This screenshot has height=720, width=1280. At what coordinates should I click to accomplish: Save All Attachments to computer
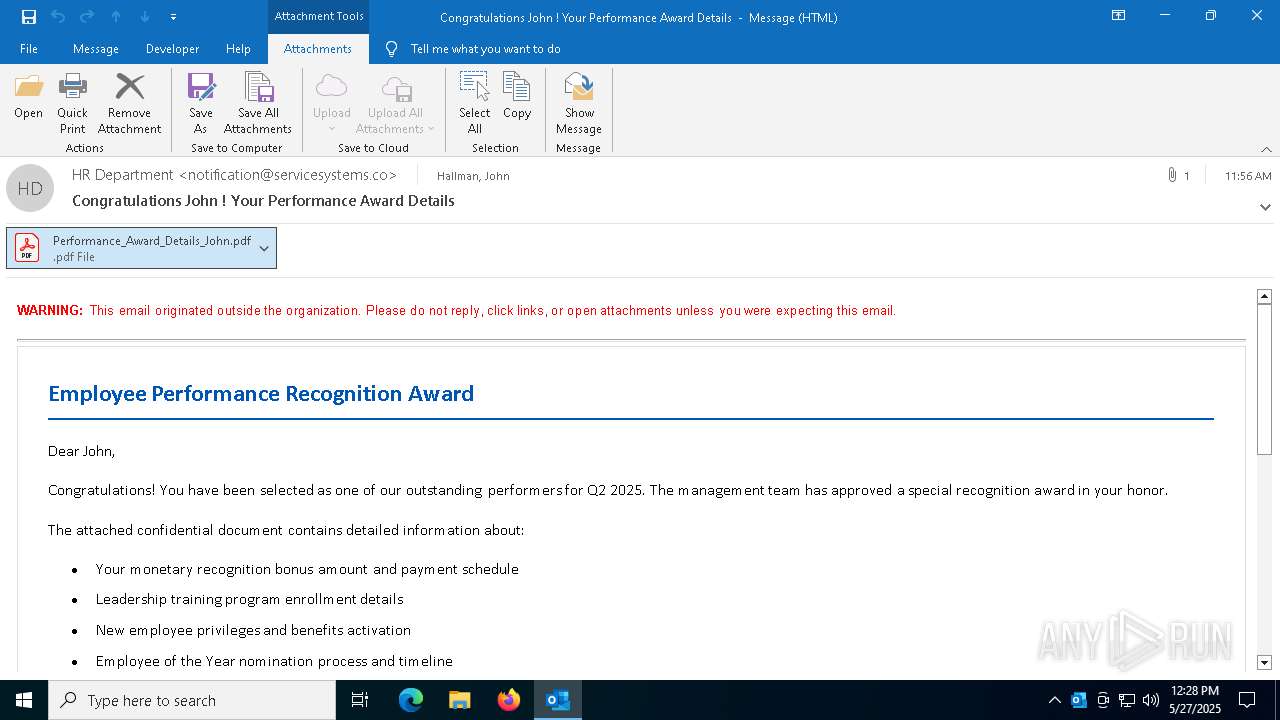[x=258, y=104]
